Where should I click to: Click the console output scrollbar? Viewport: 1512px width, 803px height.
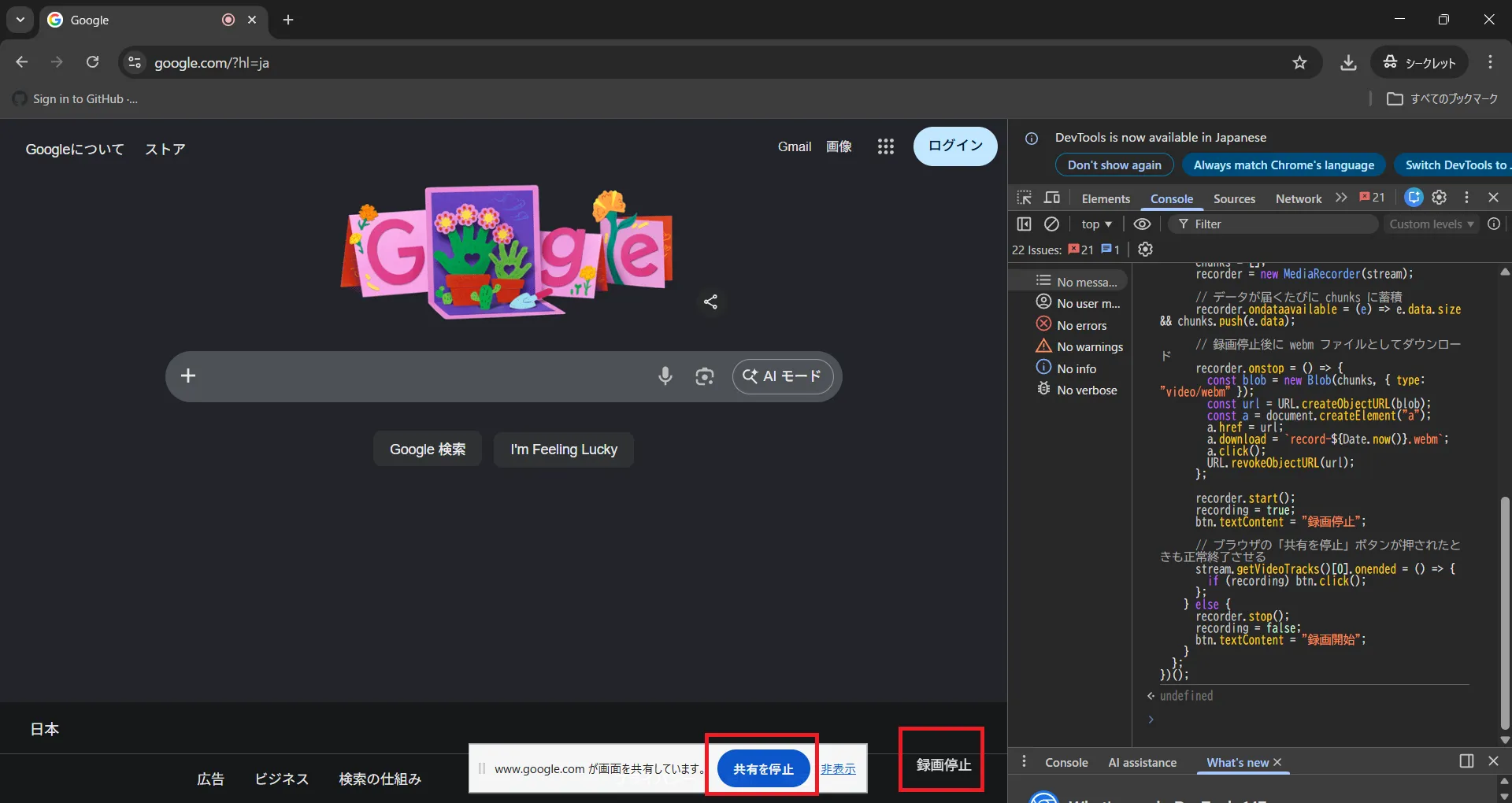[1505, 614]
